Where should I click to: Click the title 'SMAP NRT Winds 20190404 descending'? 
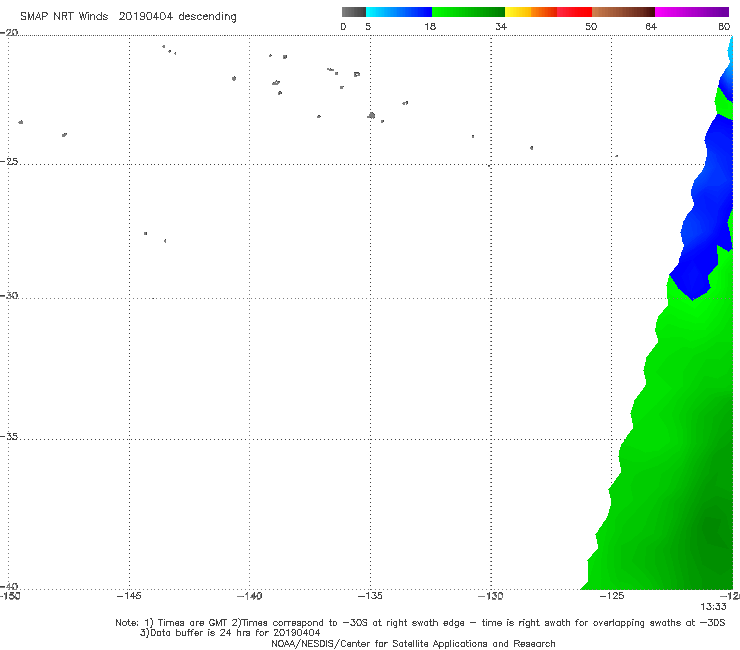coord(128,17)
